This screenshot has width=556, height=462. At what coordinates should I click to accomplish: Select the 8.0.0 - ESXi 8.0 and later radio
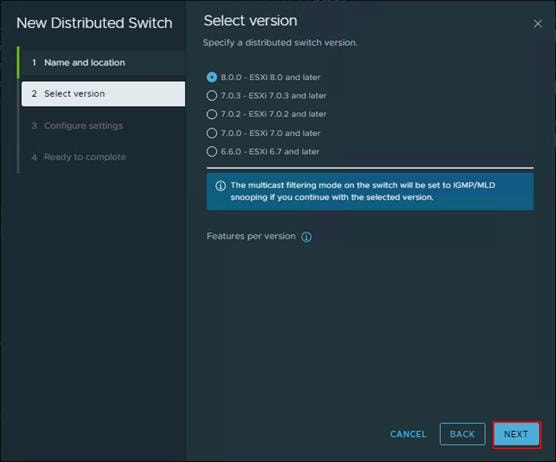[x=212, y=77]
